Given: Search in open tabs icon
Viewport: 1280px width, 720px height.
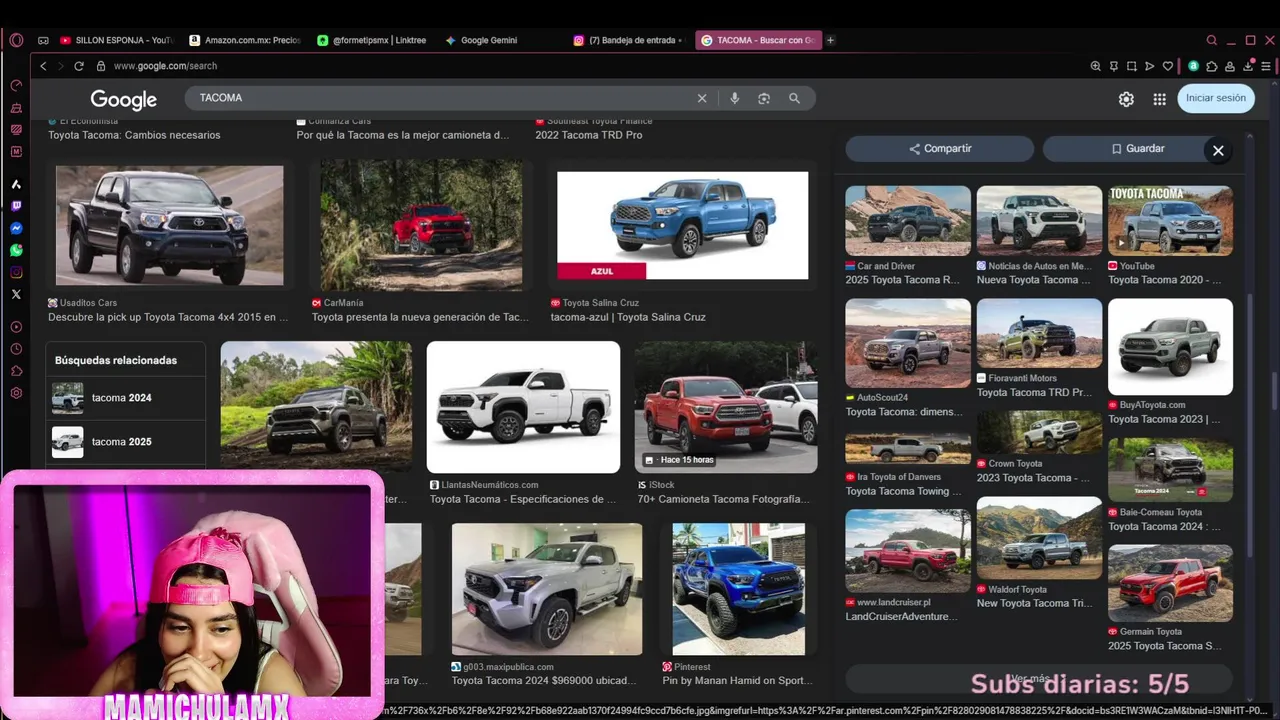Looking at the screenshot, I should [x=1212, y=40].
